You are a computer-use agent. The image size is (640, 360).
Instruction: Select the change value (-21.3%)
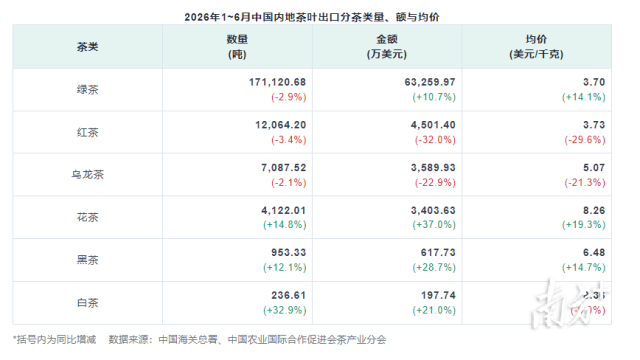coord(585,183)
